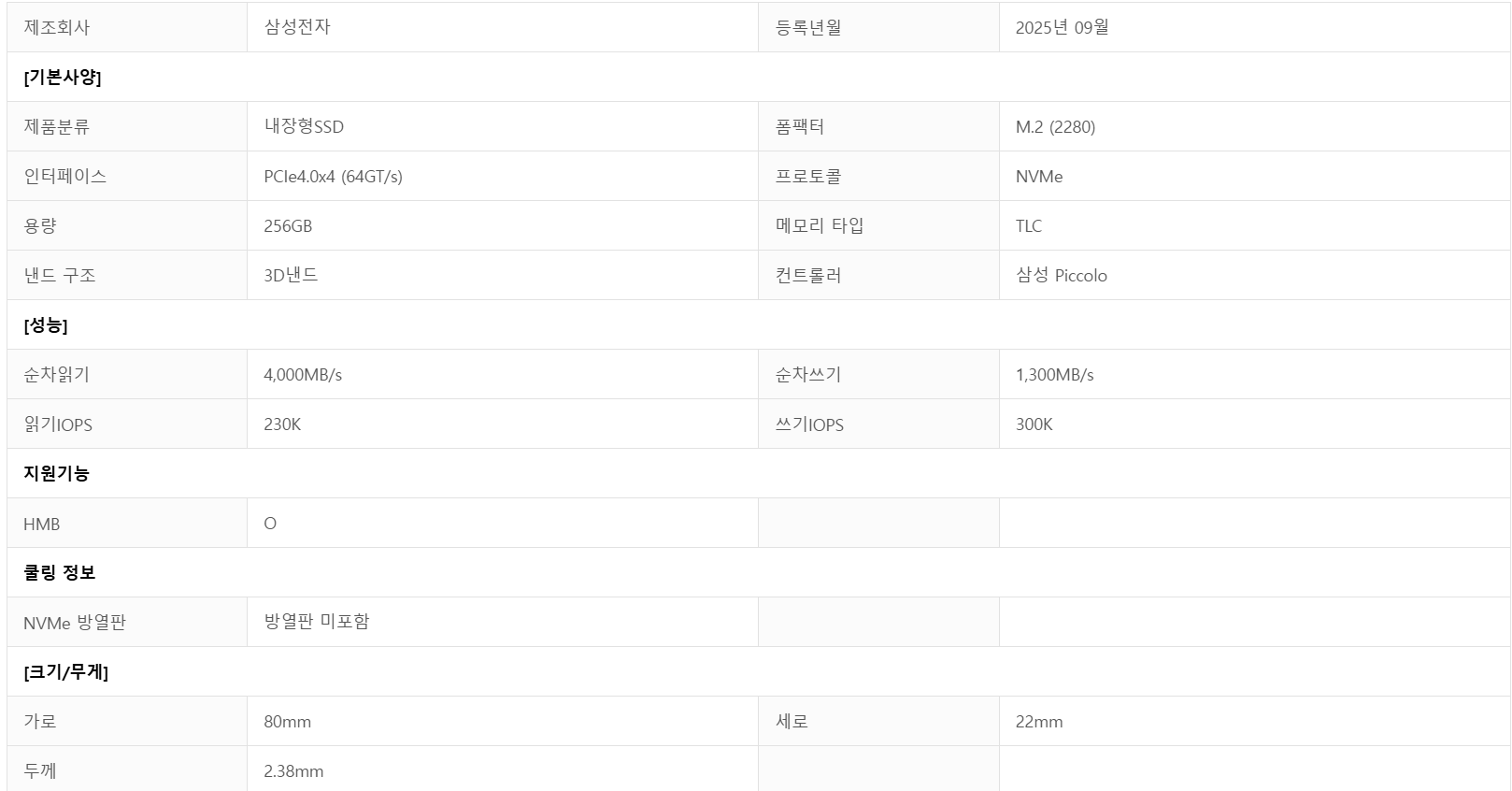
Task: Click the 방열판 미포함 heatsink value
Action: pyautogui.click(x=316, y=622)
